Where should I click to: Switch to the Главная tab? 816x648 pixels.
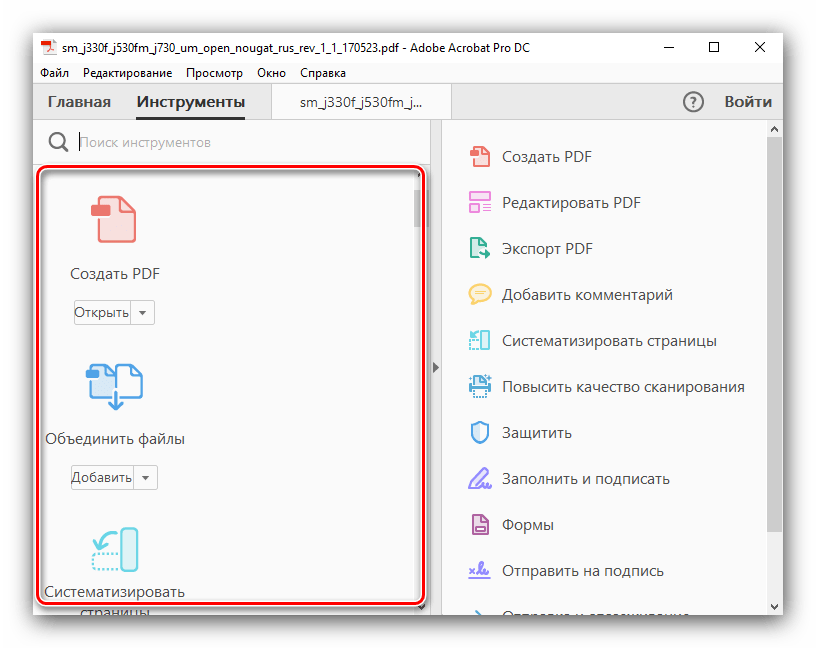point(79,102)
